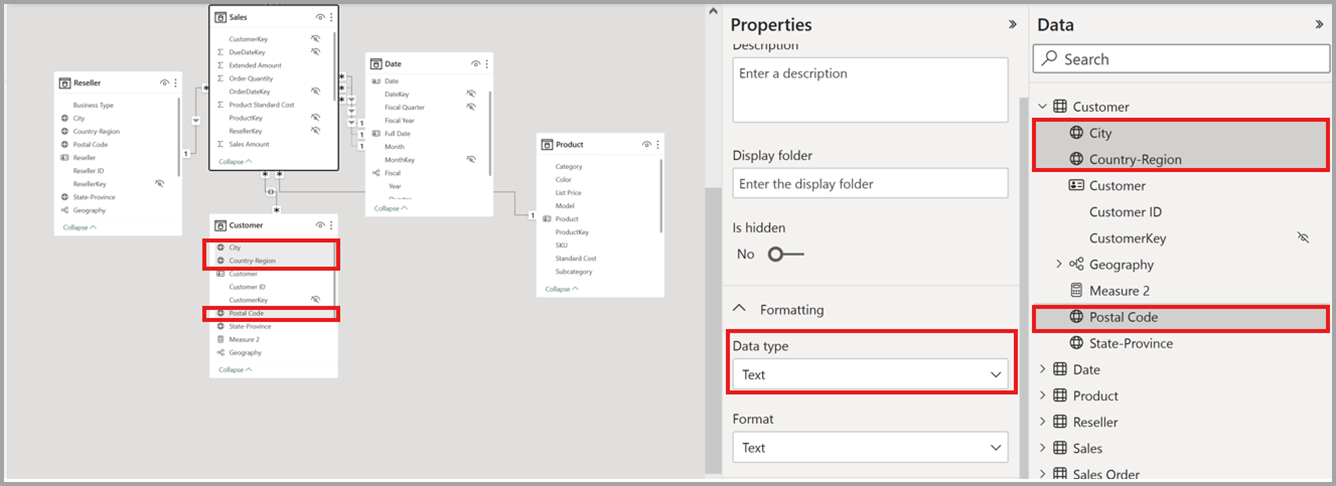Select State-Province field in the Data pane

[1130, 343]
